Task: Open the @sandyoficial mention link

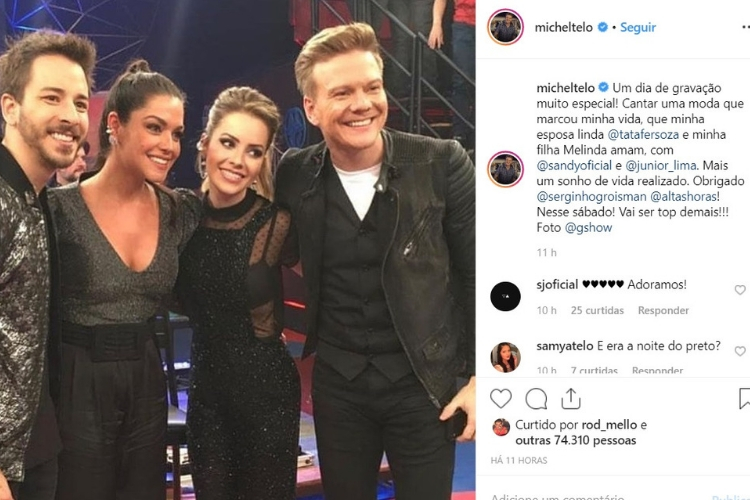Action: click(574, 166)
